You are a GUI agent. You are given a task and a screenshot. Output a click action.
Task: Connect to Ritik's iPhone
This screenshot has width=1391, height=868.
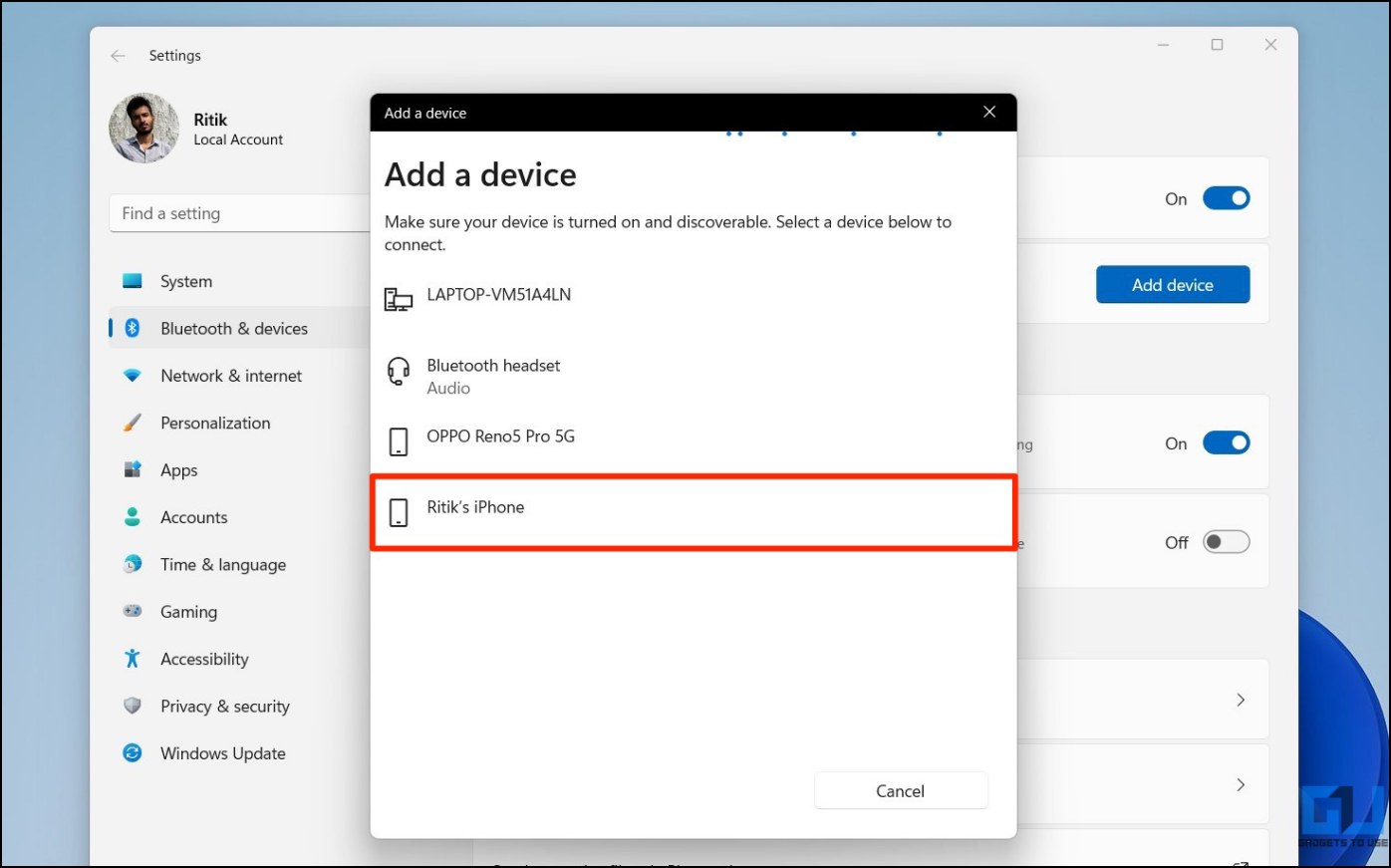coord(694,512)
